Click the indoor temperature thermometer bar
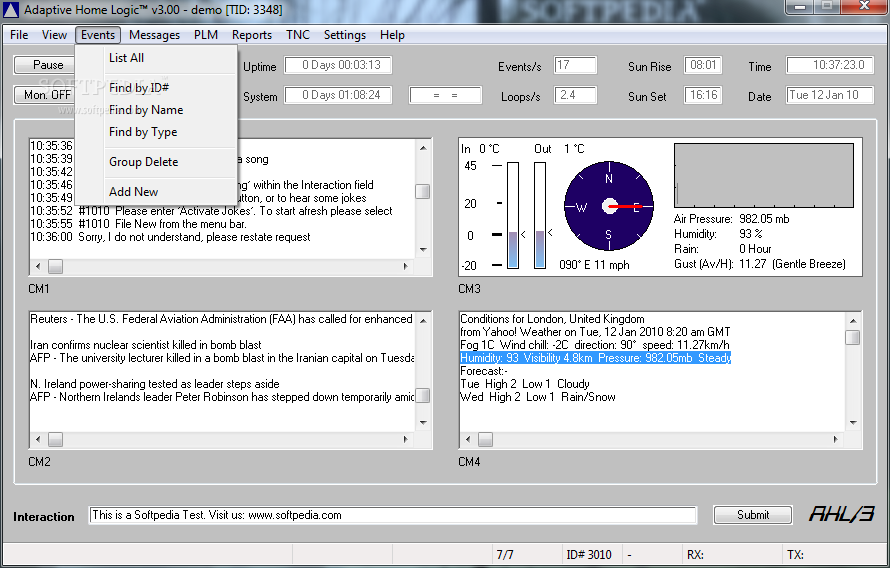 pos(513,215)
